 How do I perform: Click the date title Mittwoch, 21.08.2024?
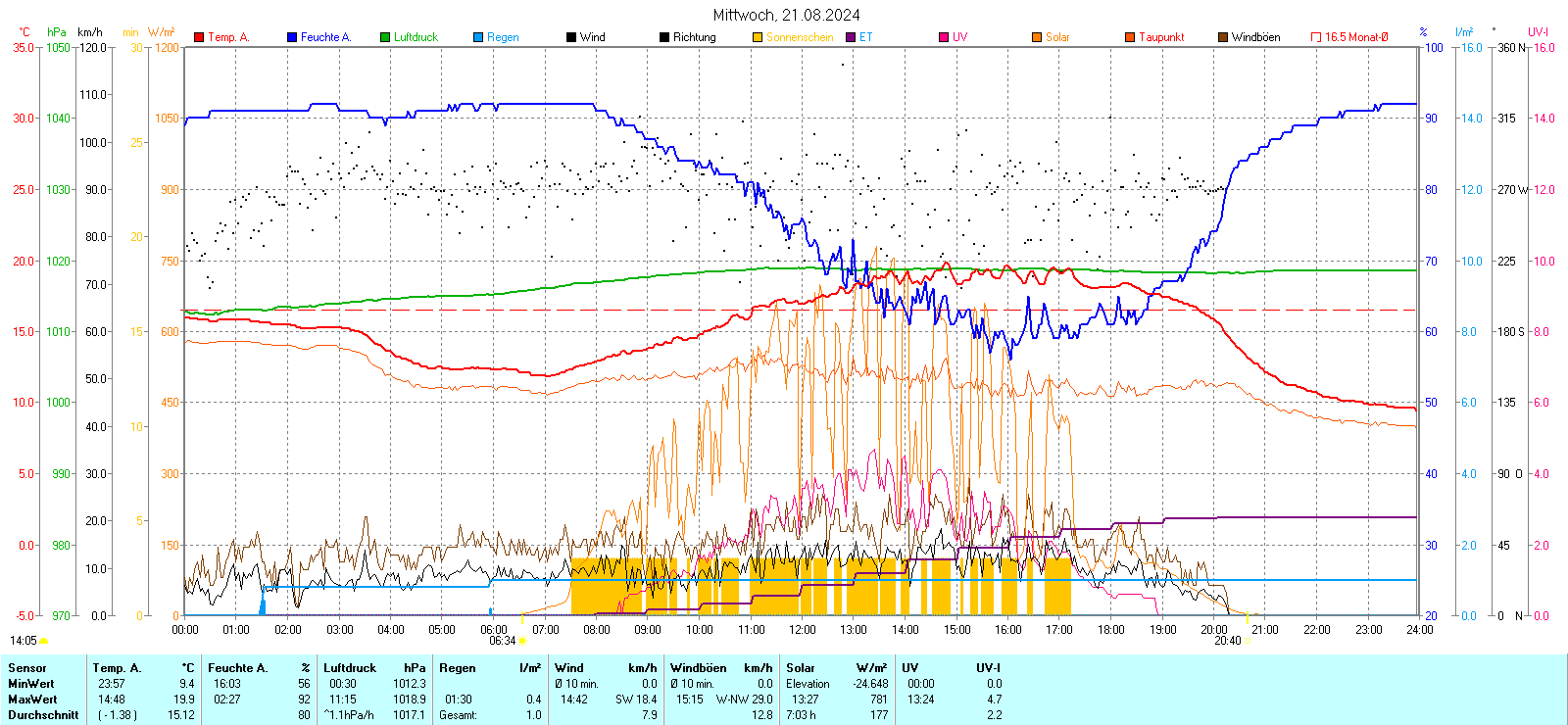pos(786,15)
